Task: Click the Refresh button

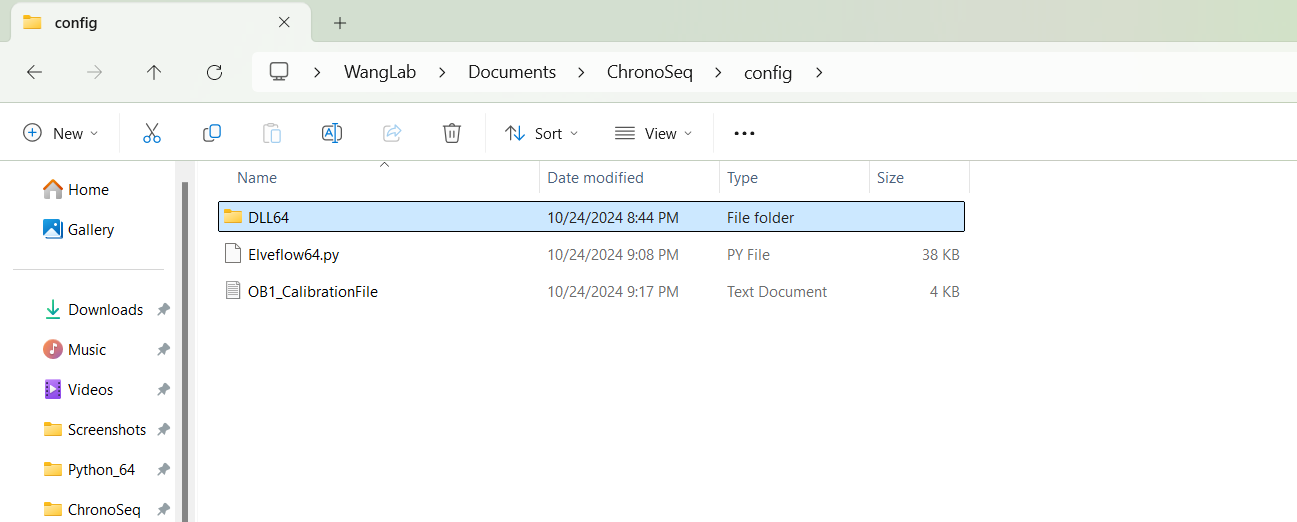Action: pos(214,72)
